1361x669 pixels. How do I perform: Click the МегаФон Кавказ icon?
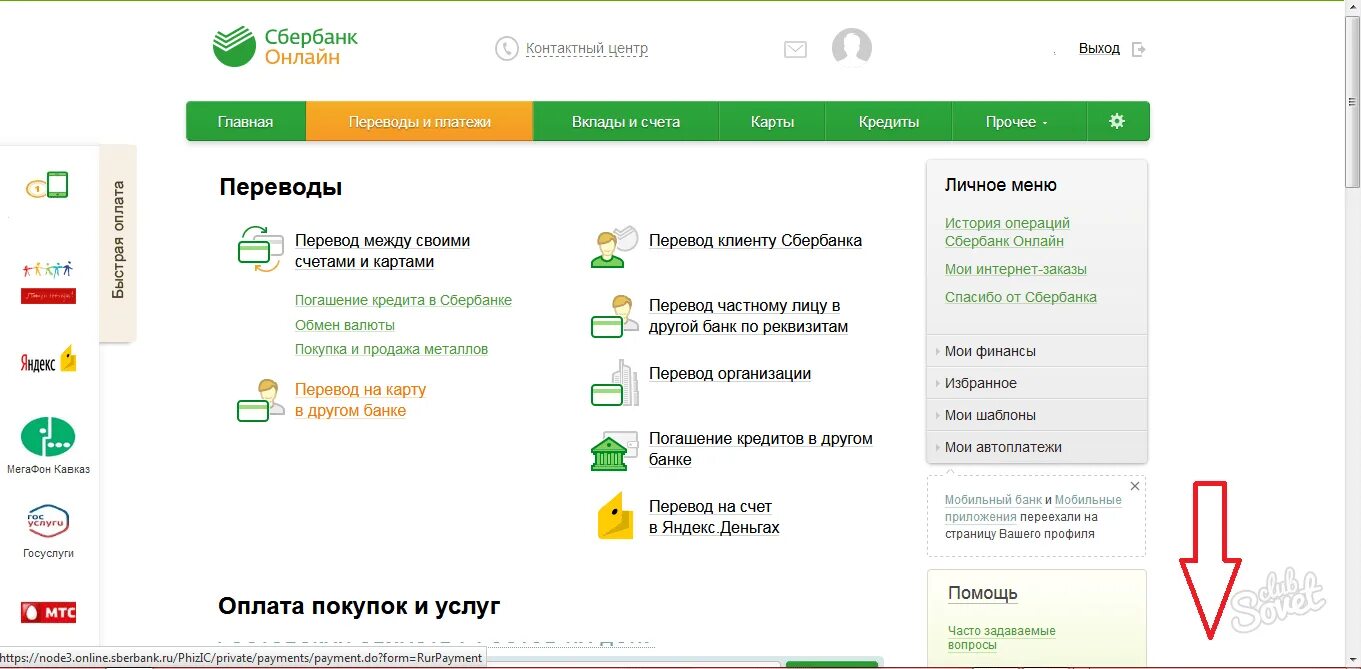pyautogui.click(x=48, y=437)
